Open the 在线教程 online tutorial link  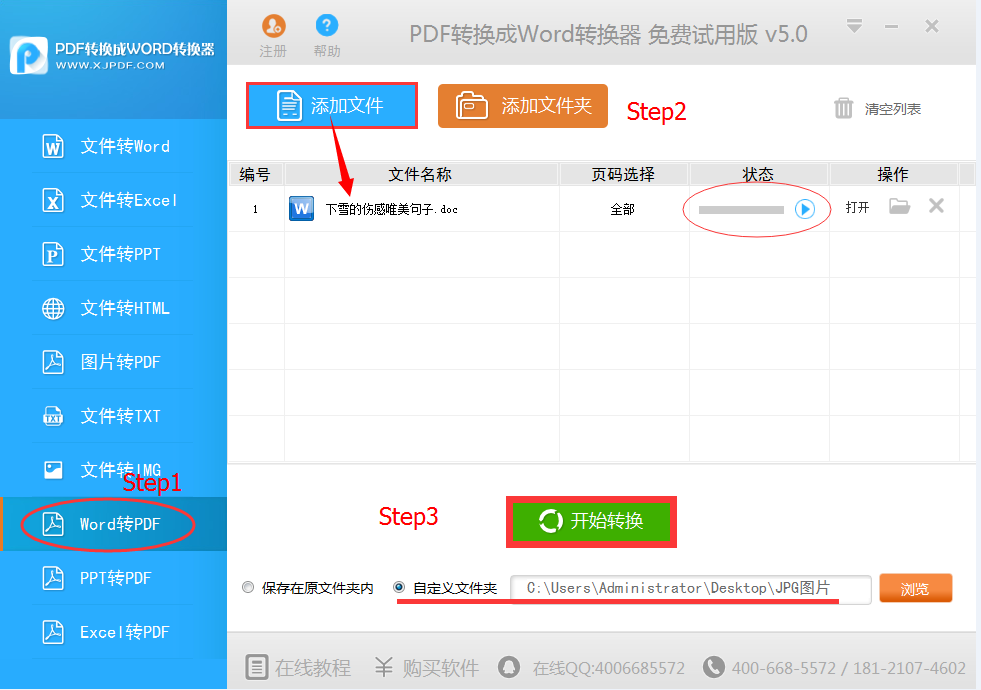click(x=299, y=668)
